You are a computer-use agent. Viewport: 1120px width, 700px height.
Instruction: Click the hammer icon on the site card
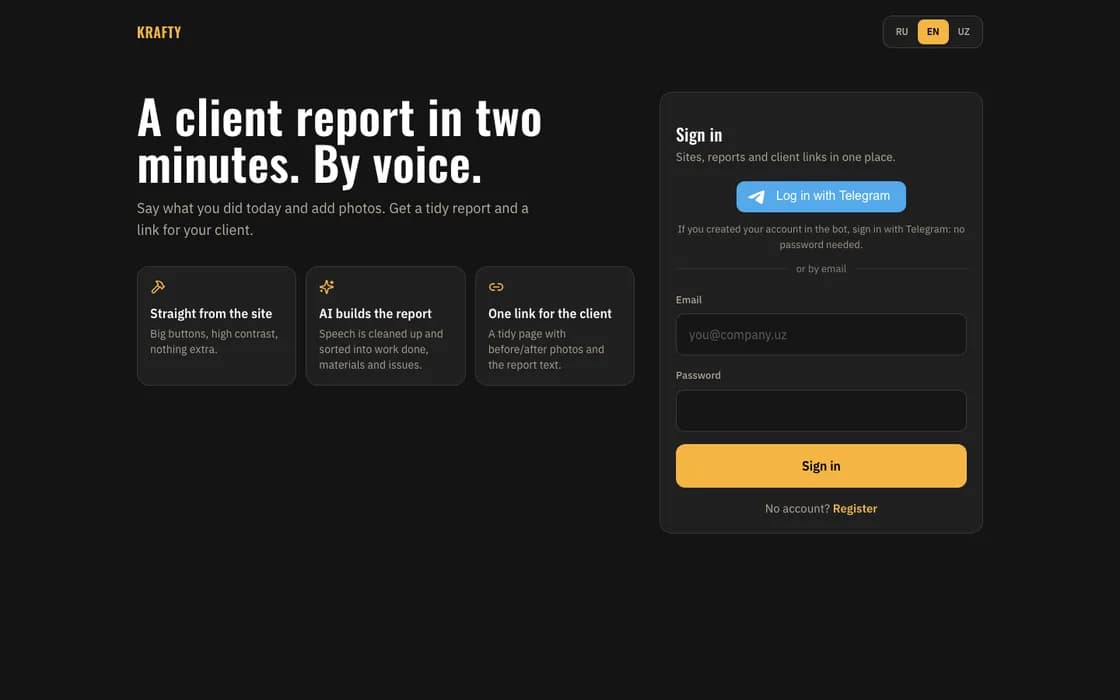(x=158, y=286)
